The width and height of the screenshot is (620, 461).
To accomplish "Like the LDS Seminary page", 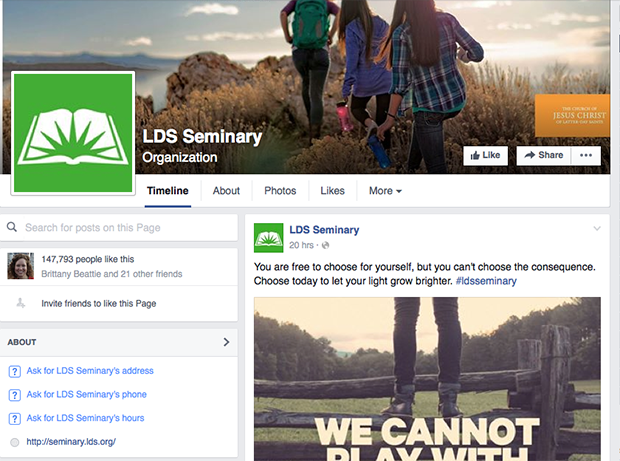I will click(x=486, y=155).
